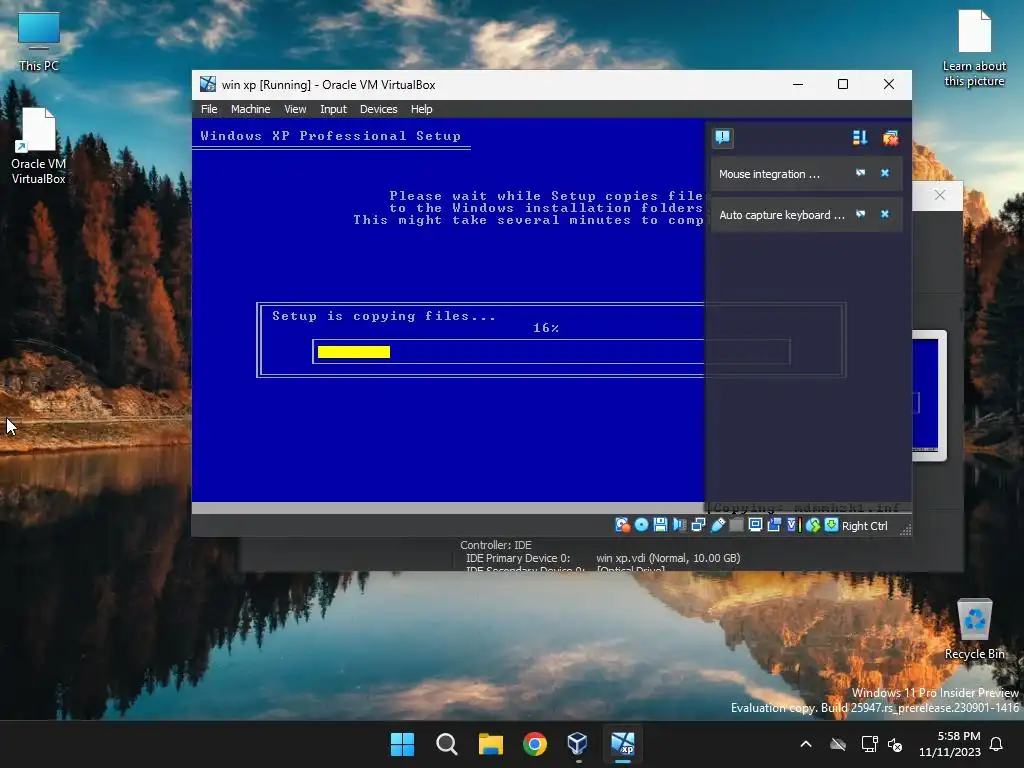Open the File menu

(x=209, y=109)
